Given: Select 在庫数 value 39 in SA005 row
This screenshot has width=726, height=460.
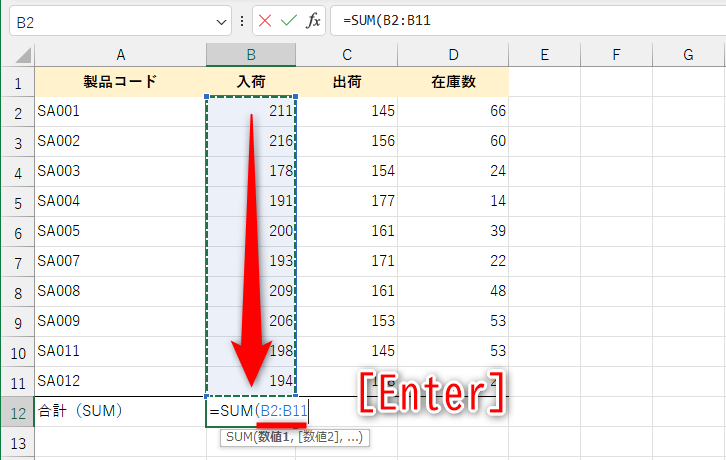Looking at the screenshot, I should tap(453, 231).
